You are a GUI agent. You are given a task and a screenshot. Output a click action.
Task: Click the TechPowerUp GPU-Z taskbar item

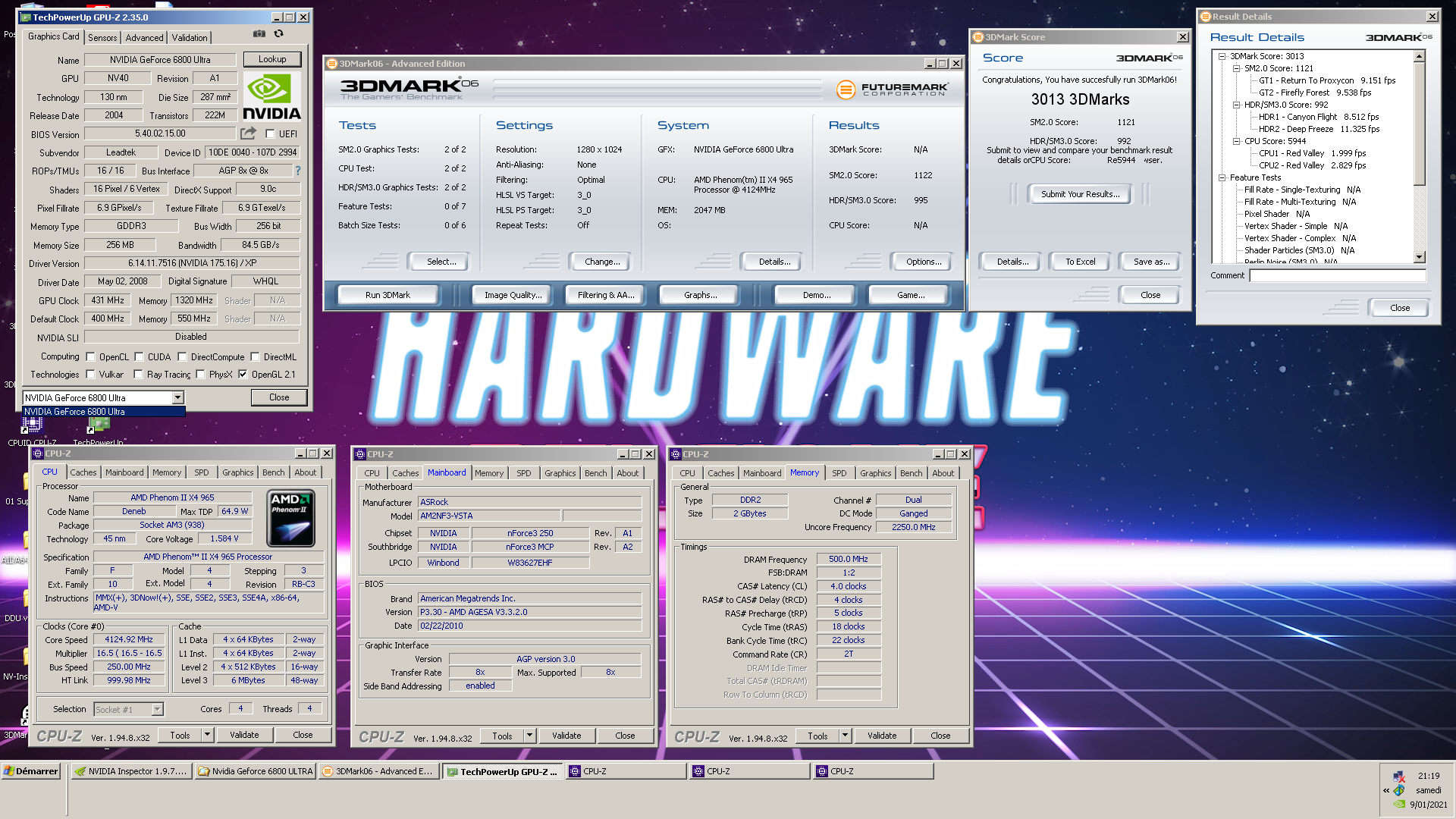click(503, 771)
